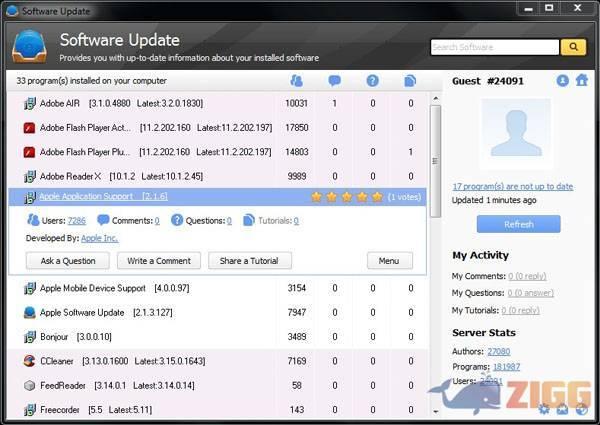Click the Adobe Reader X icon
Viewport: 600px width, 425px height.
click(29, 176)
